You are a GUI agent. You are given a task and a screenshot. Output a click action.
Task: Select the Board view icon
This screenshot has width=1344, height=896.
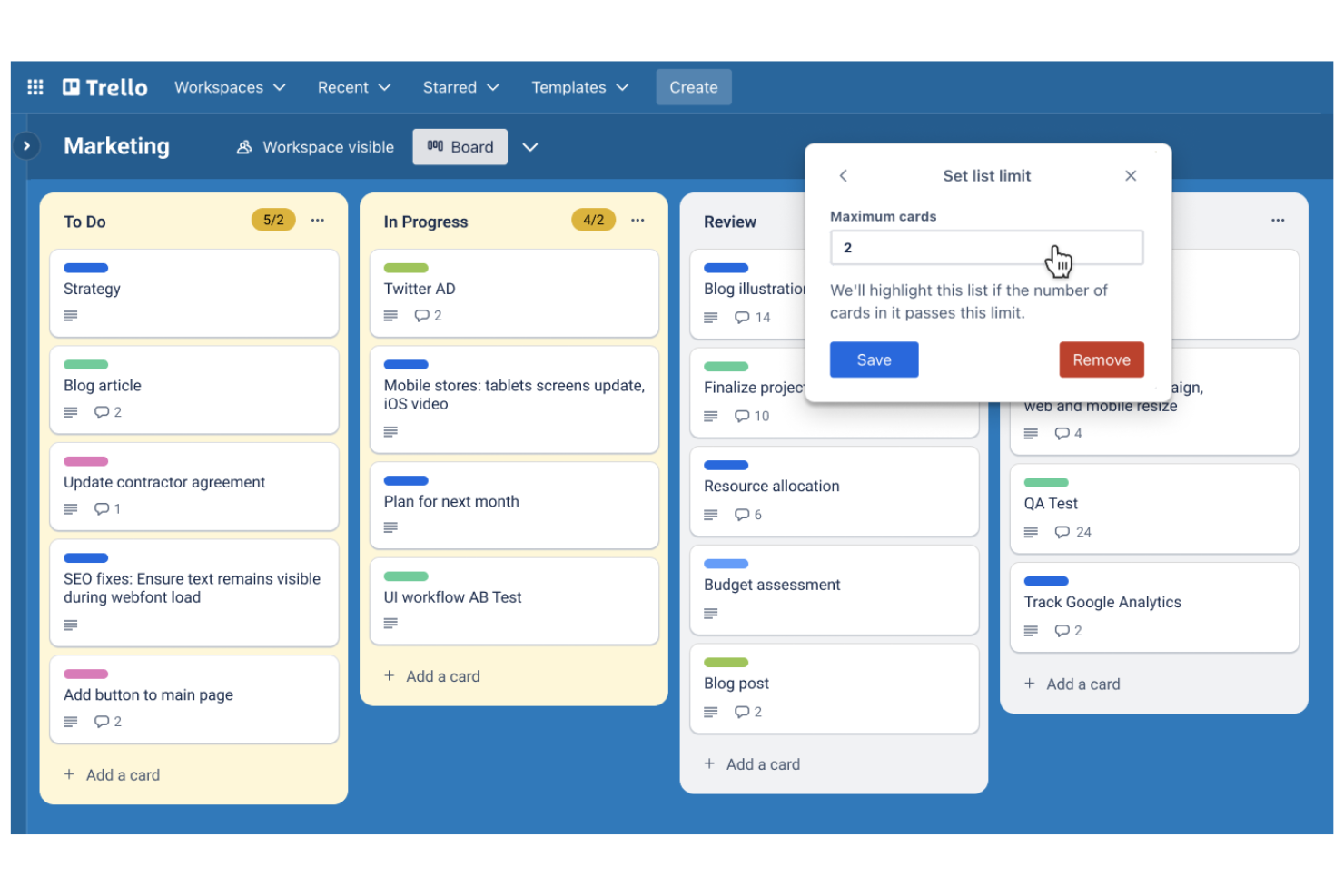coord(435,146)
